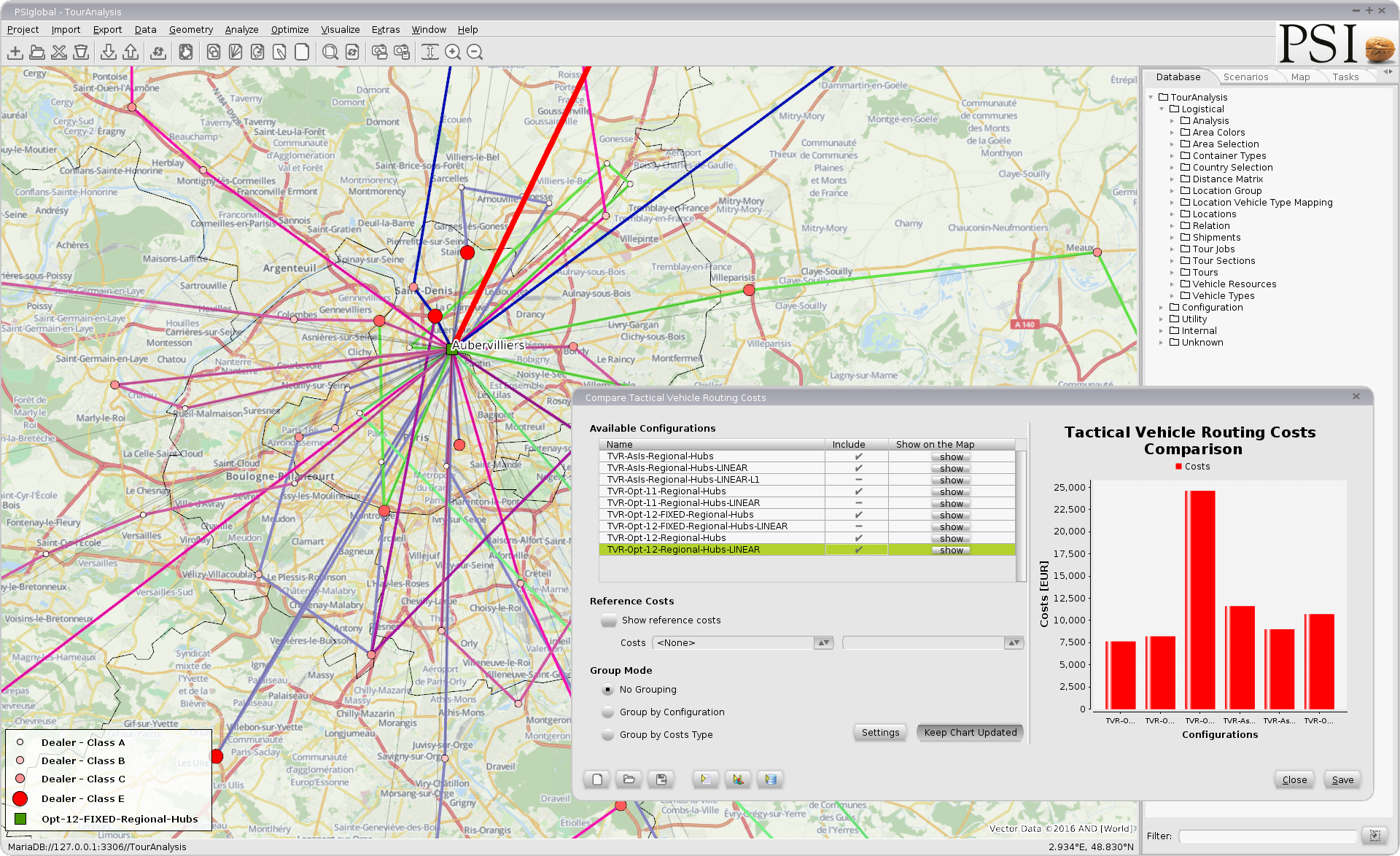Click the export to chart icon button

(738, 779)
